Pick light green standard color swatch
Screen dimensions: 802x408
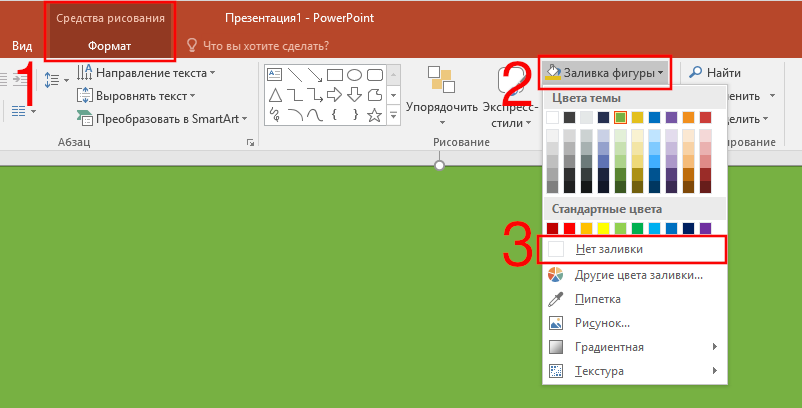620,228
